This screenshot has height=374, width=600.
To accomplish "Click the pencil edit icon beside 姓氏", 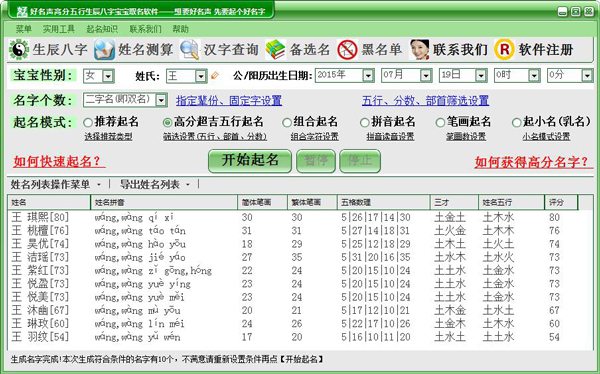I will tap(215, 75).
